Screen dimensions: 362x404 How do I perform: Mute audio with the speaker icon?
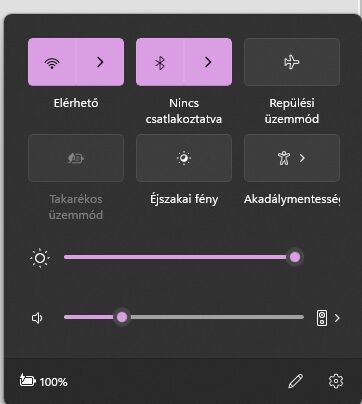tap(37, 318)
